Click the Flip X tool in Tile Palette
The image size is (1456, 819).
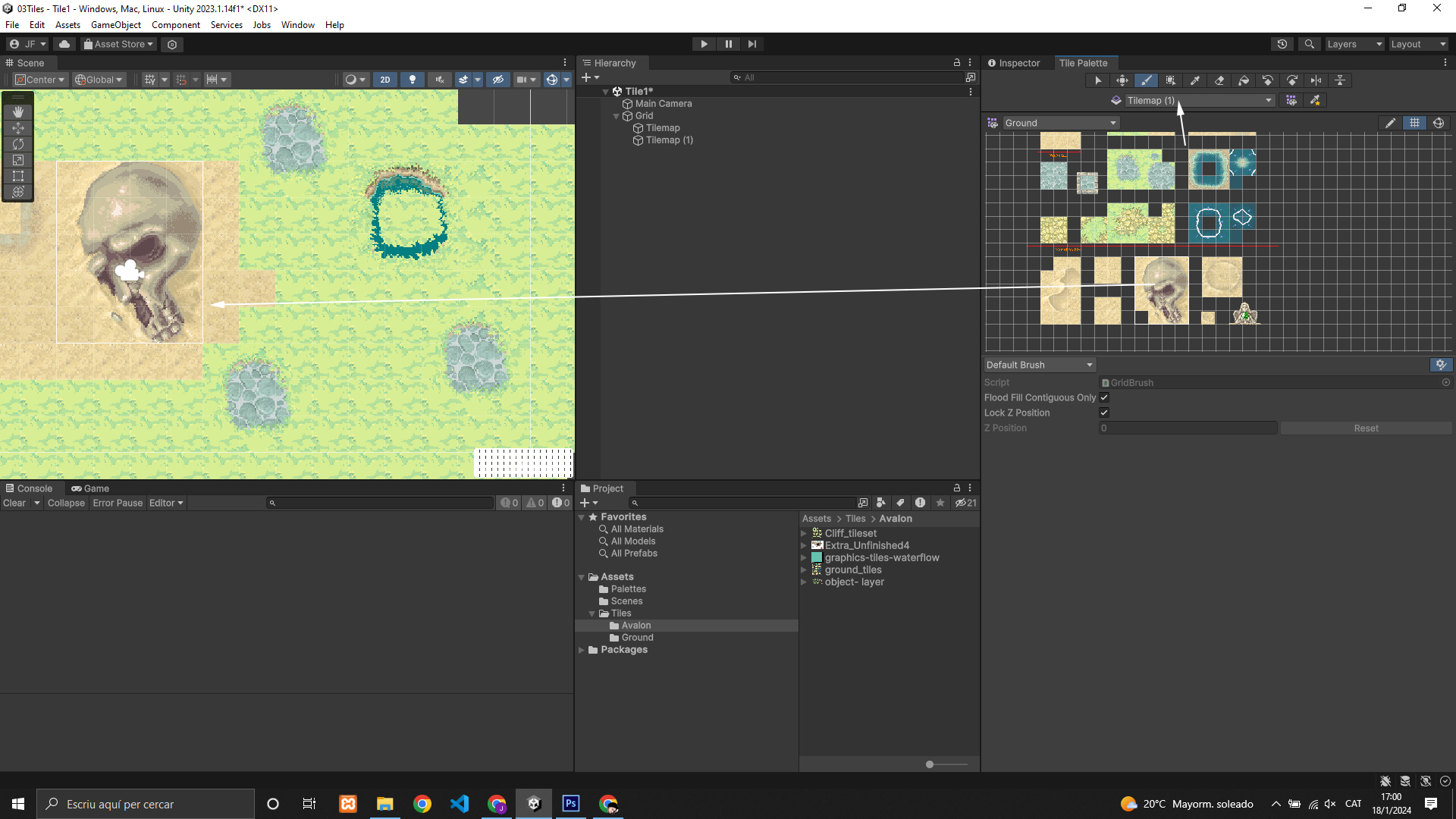point(1316,80)
